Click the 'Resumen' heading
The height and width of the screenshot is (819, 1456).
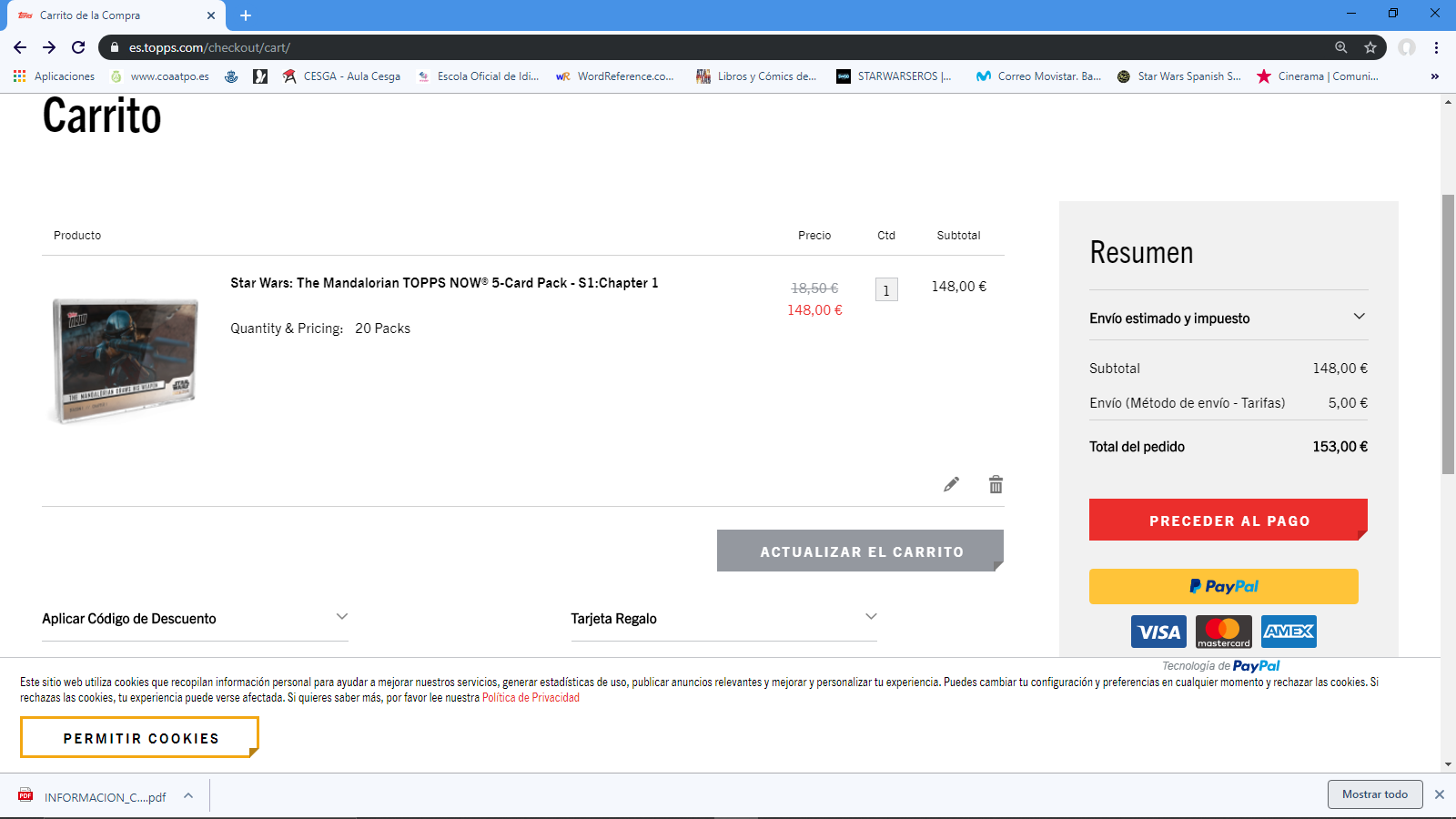click(x=1141, y=252)
